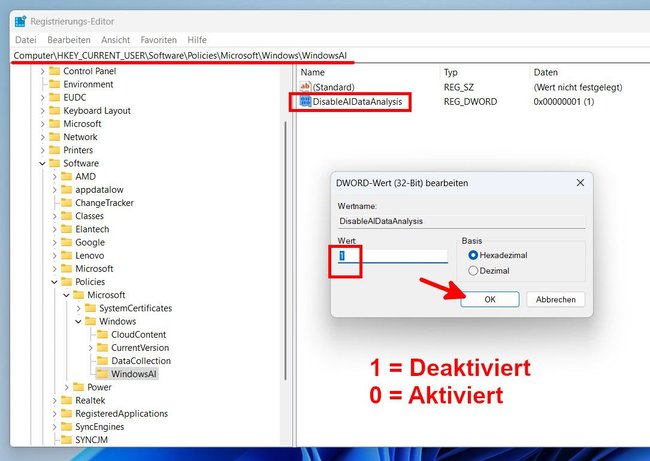The height and width of the screenshot is (461, 650).
Task: Open the Ansicht menu
Action: (115, 40)
